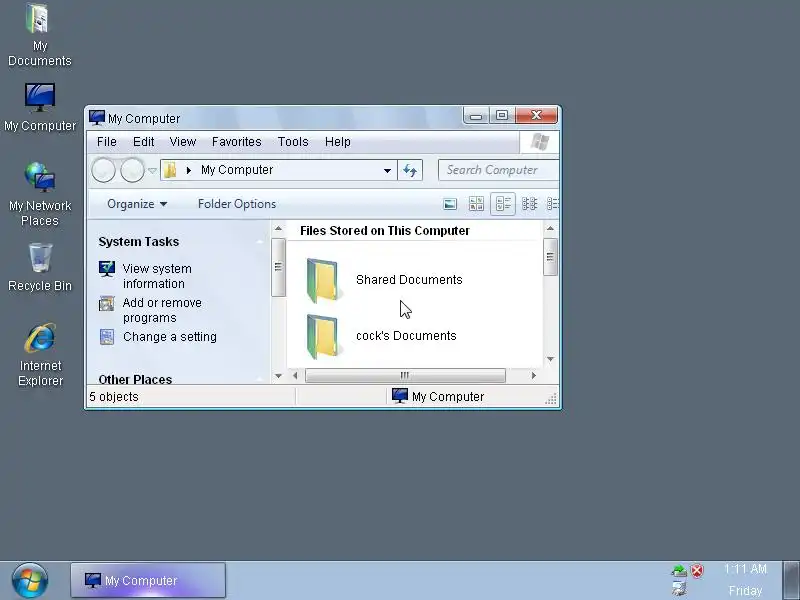Expand the breadcrumb arrow before My Computer
The width and height of the screenshot is (800, 600).
pos(189,170)
